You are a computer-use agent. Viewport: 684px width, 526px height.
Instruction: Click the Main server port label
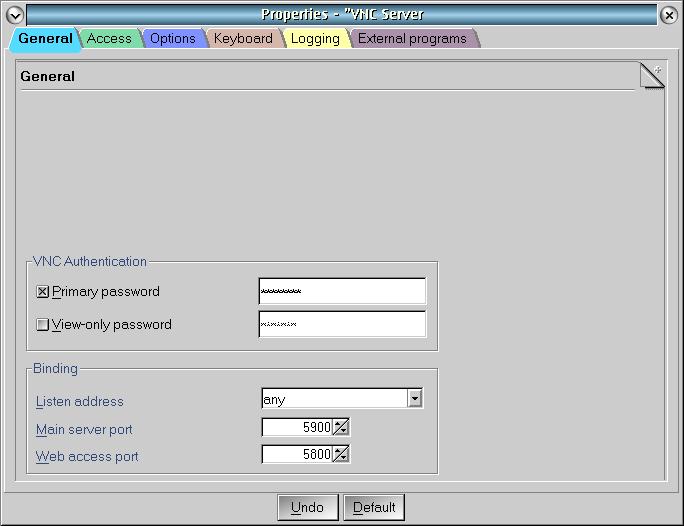pyautogui.click(x=84, y=430)
